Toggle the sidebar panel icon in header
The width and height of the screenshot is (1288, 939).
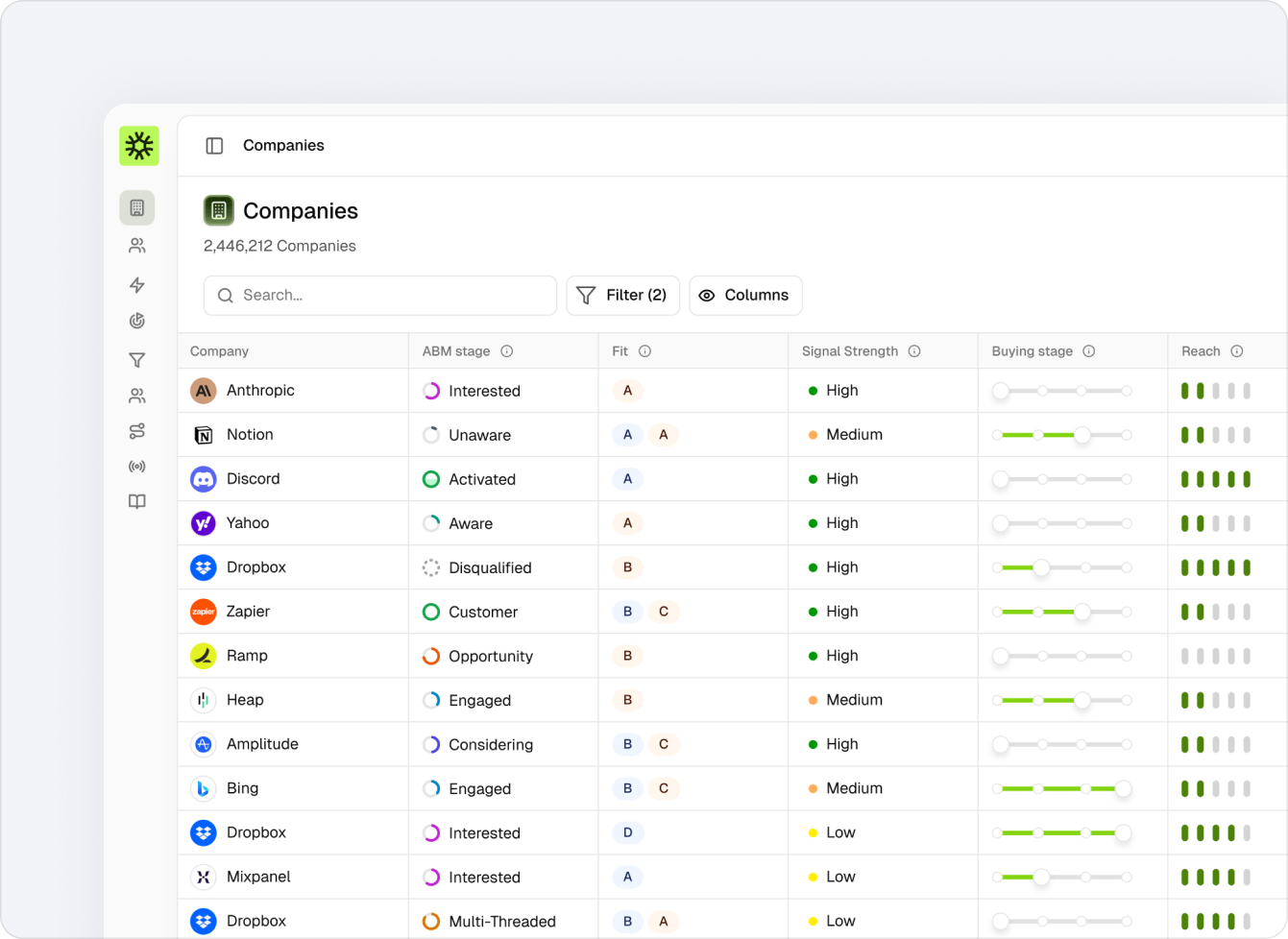214,146
